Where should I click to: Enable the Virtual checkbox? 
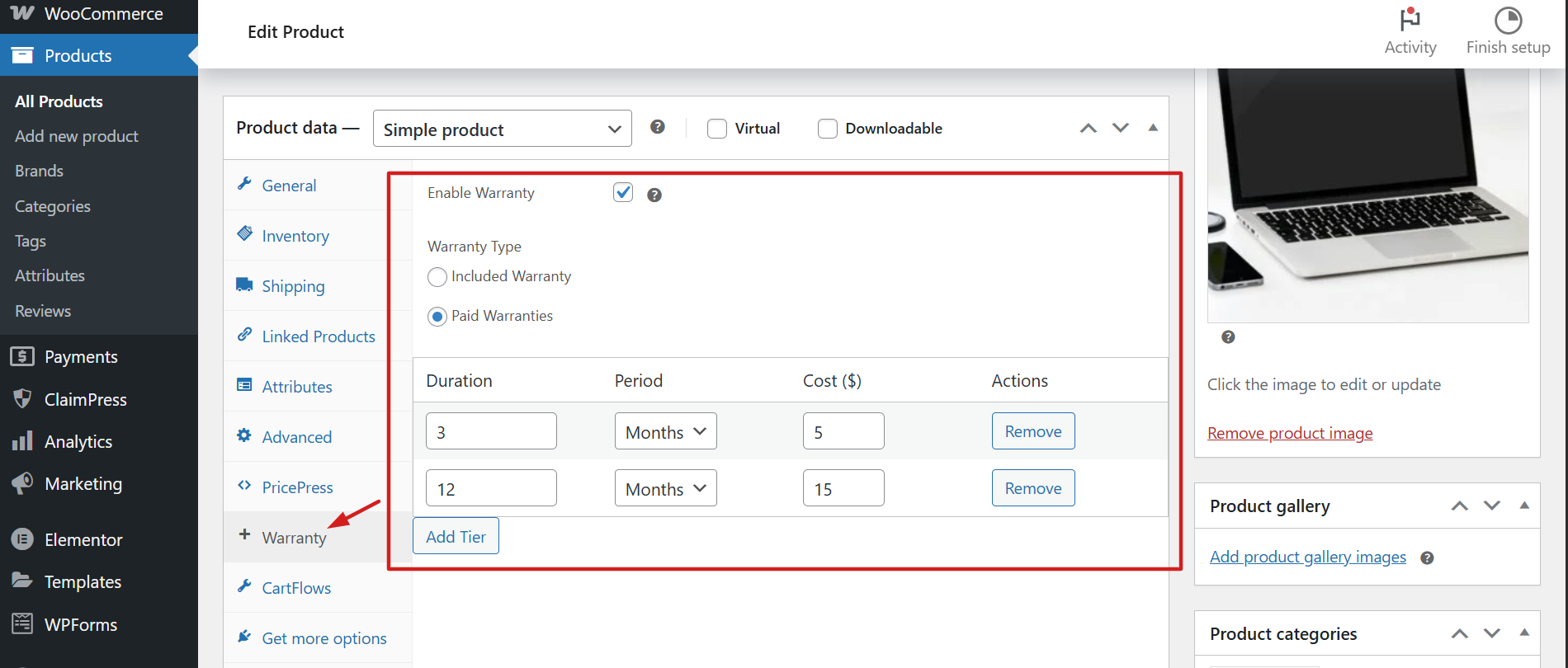717,129
